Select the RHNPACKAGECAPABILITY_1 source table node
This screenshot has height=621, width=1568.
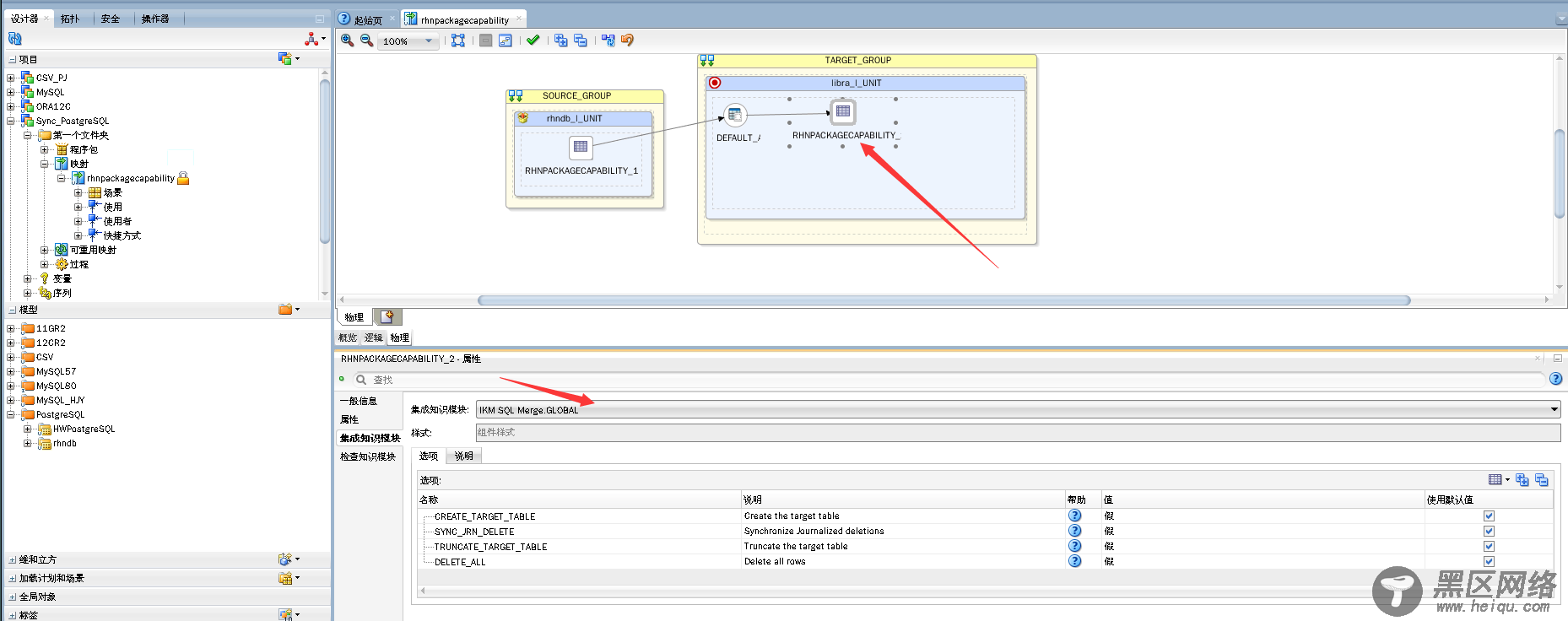click(x=581, y=148)
